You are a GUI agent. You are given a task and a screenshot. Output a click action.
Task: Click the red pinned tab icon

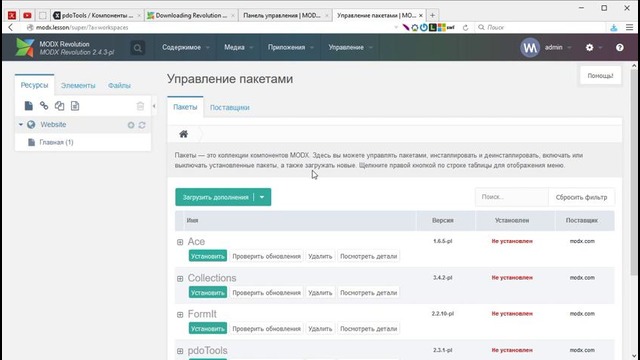(12, 16)
